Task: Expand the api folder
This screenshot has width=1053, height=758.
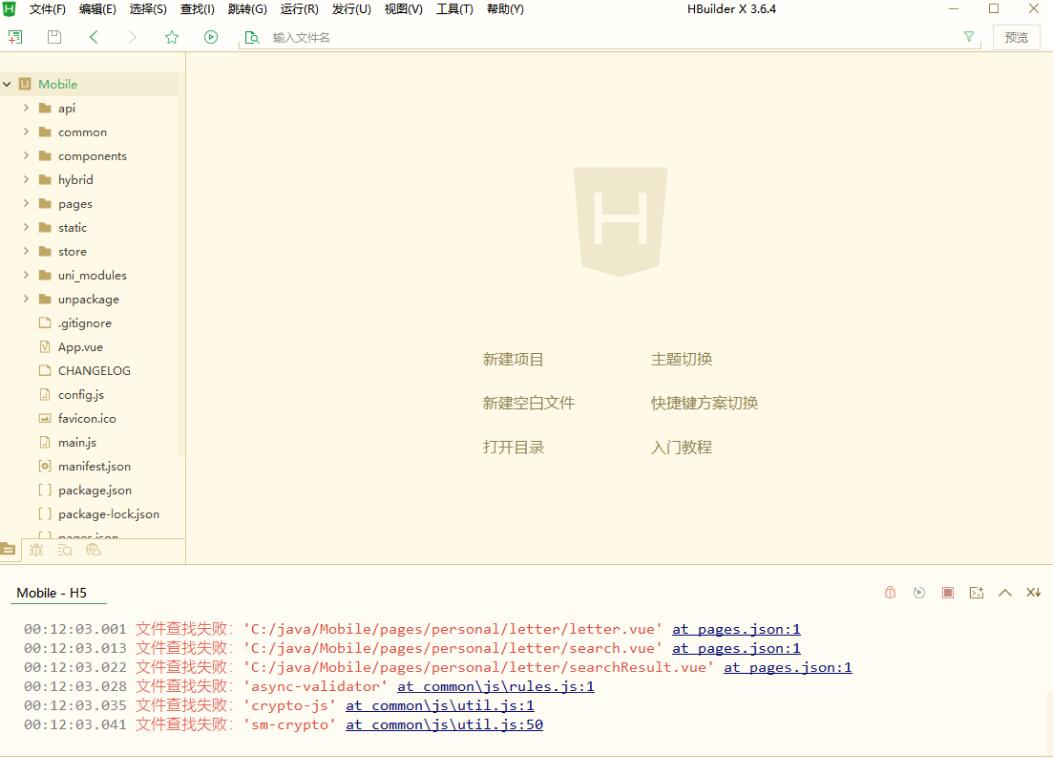Action: [x=26, y=107]
